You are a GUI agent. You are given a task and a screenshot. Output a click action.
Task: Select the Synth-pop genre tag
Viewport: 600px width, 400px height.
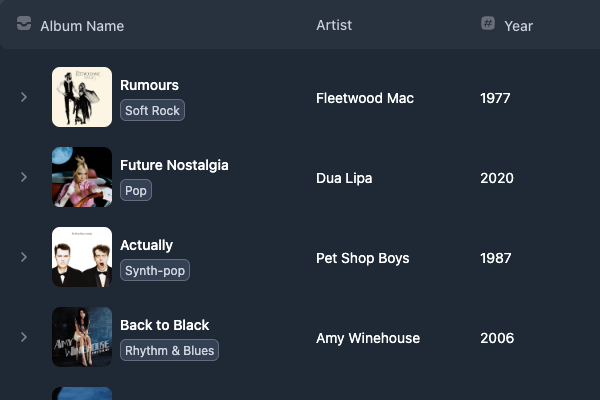pyautogui.click(x=155, y=271)
